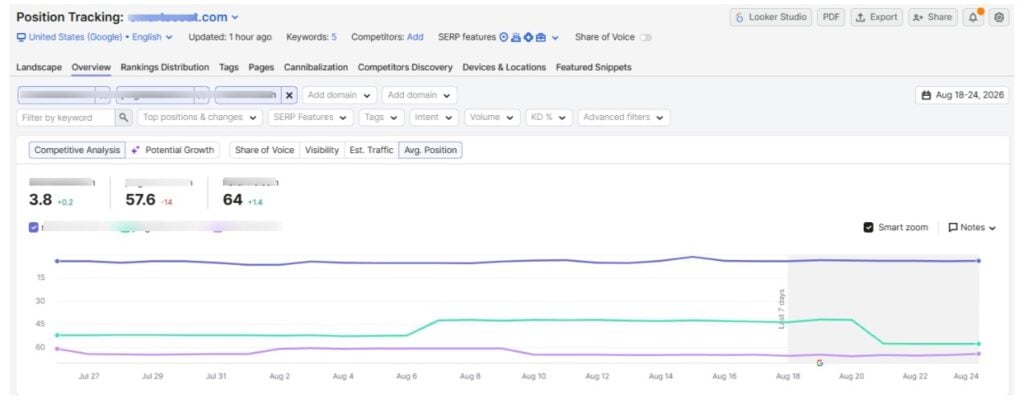Click average position value 64
Screen dimensions: 1024x417
point(232,200)
